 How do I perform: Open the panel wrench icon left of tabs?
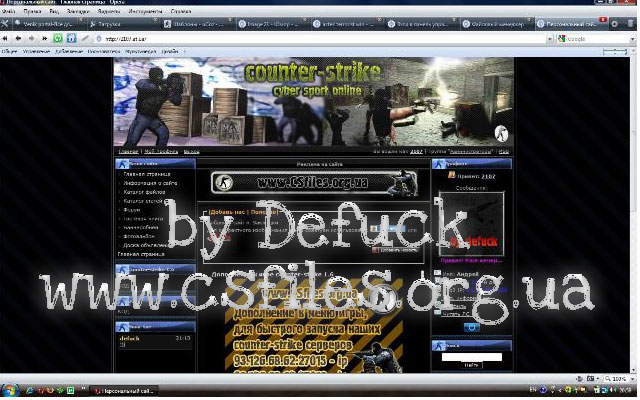point(4,24)
